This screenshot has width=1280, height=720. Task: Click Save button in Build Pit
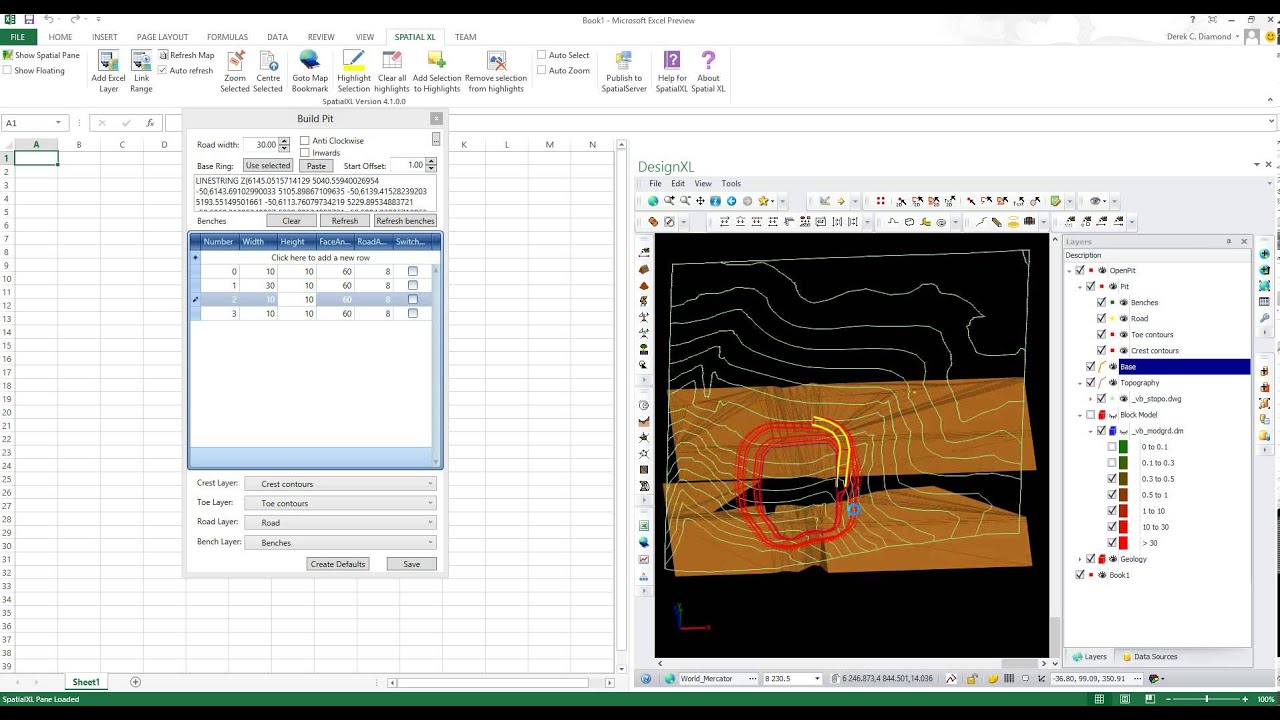[412, 564]
